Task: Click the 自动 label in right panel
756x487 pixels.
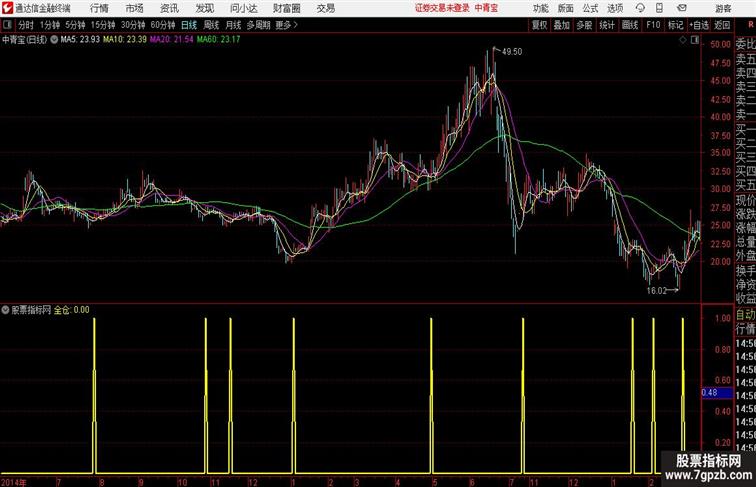Action: [745, 315]
